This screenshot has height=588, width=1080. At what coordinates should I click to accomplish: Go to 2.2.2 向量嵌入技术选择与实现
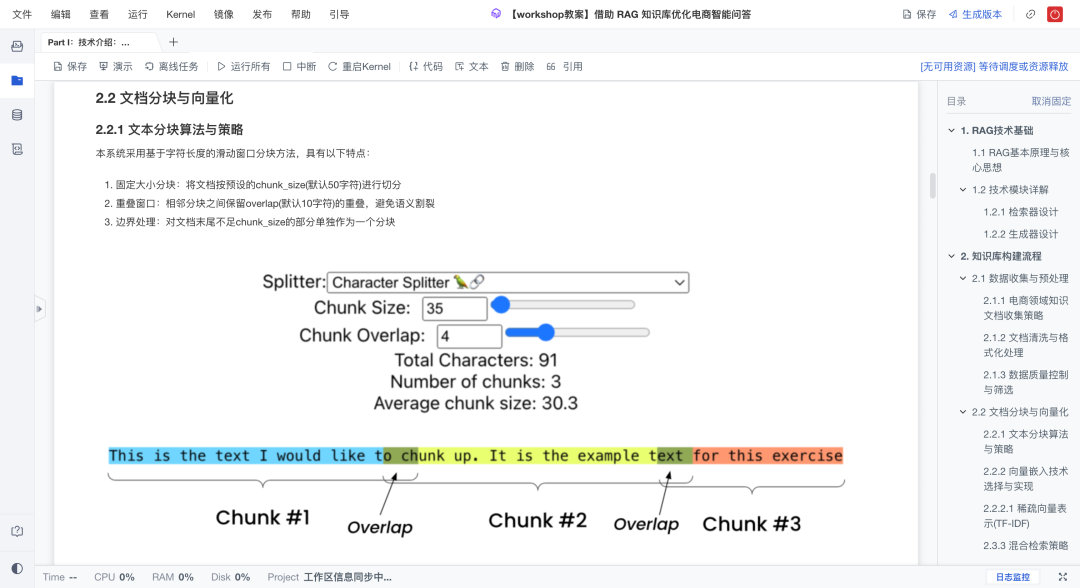pyautogui.click(x=1026, y=479)
